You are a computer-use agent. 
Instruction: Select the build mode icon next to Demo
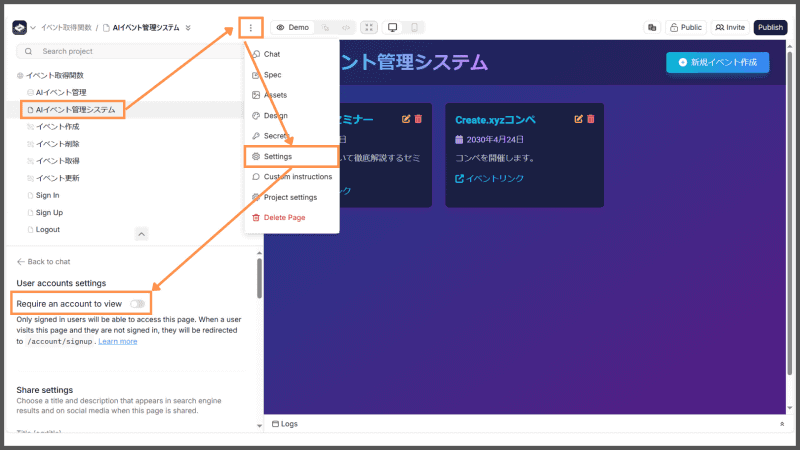click(325, 28)
